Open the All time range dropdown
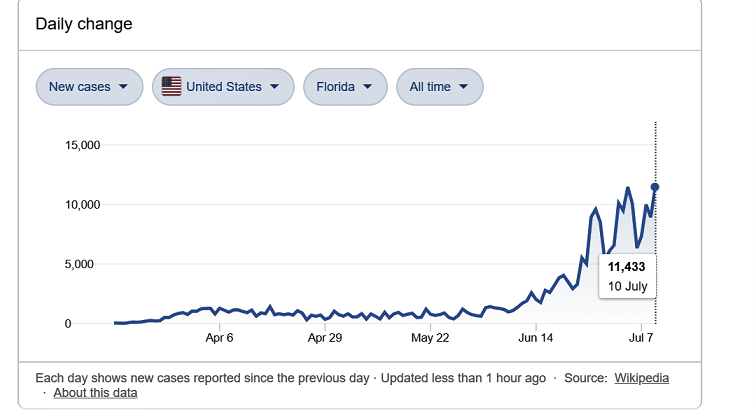Image resolution: width=754 pixels, height=411 pixels. 439,87
